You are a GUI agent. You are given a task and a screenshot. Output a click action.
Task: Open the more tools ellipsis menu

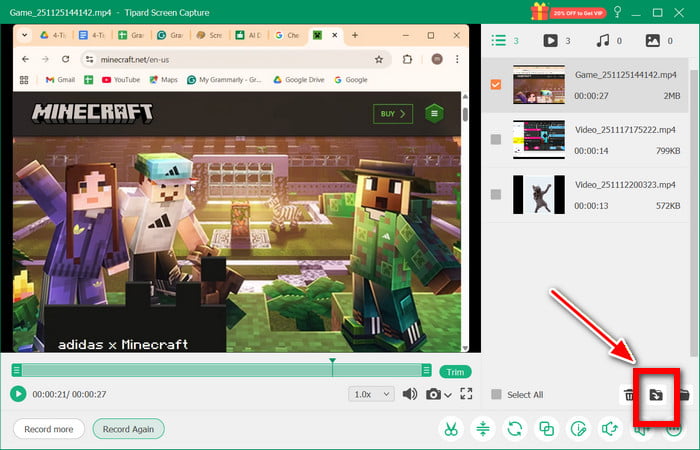coord(673,429)
